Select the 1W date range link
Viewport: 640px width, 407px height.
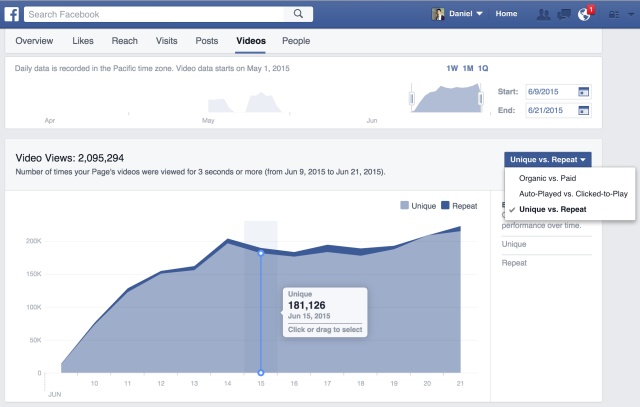pos(453,68)
